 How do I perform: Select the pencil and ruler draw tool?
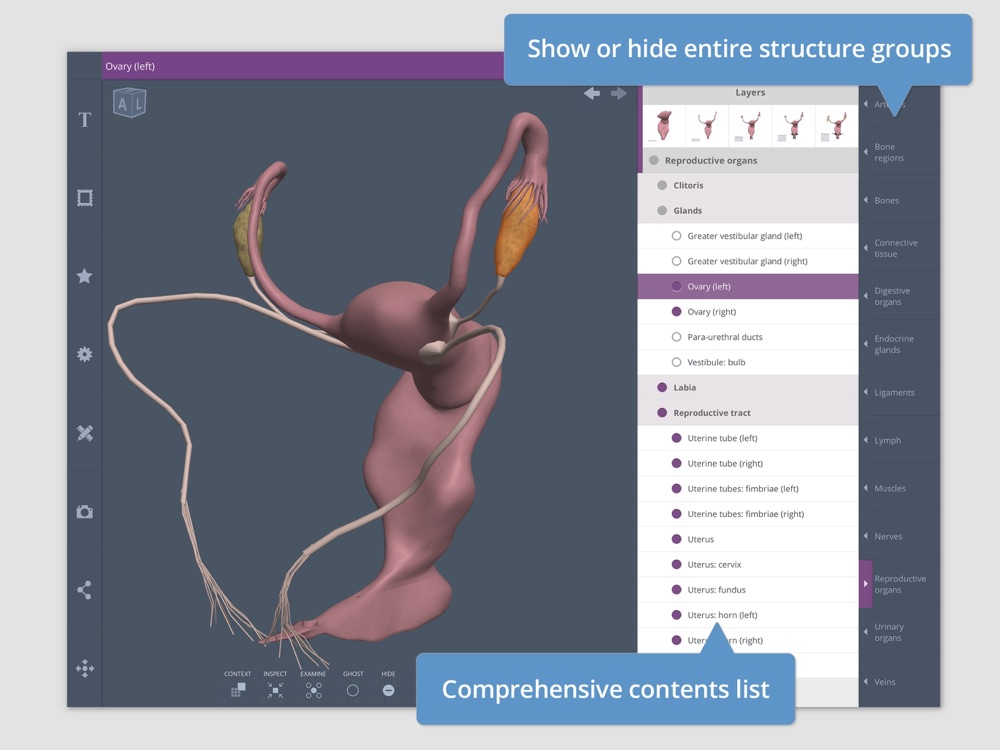point(84,433)
